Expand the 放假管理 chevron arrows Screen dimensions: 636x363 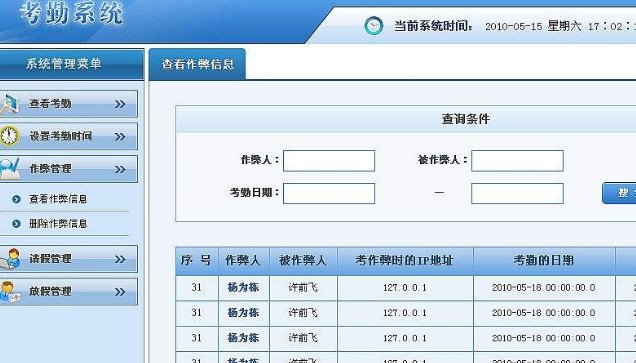[x=120, y=292]
